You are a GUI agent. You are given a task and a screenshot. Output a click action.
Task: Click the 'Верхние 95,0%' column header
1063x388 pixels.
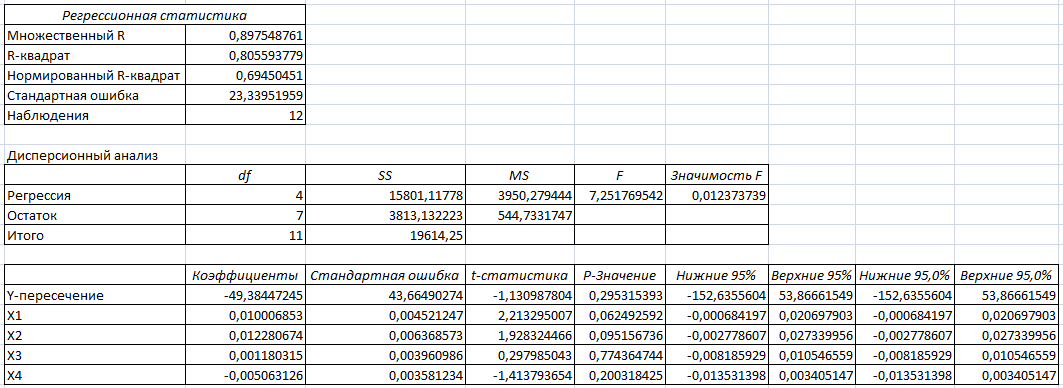[x=1006, y=275]
